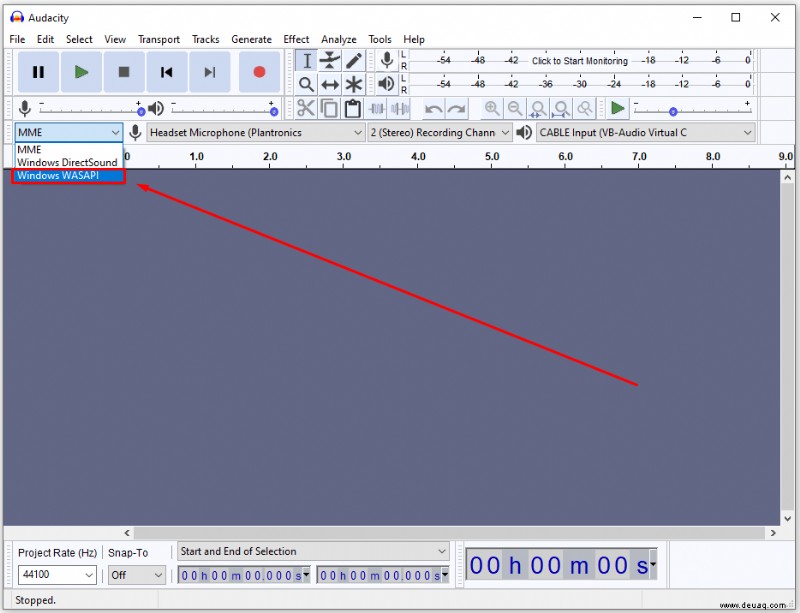Image resolution: width=800 pixels, height=613 pixels.
Task: Open the Transport menu
Action: pos(159,39)
